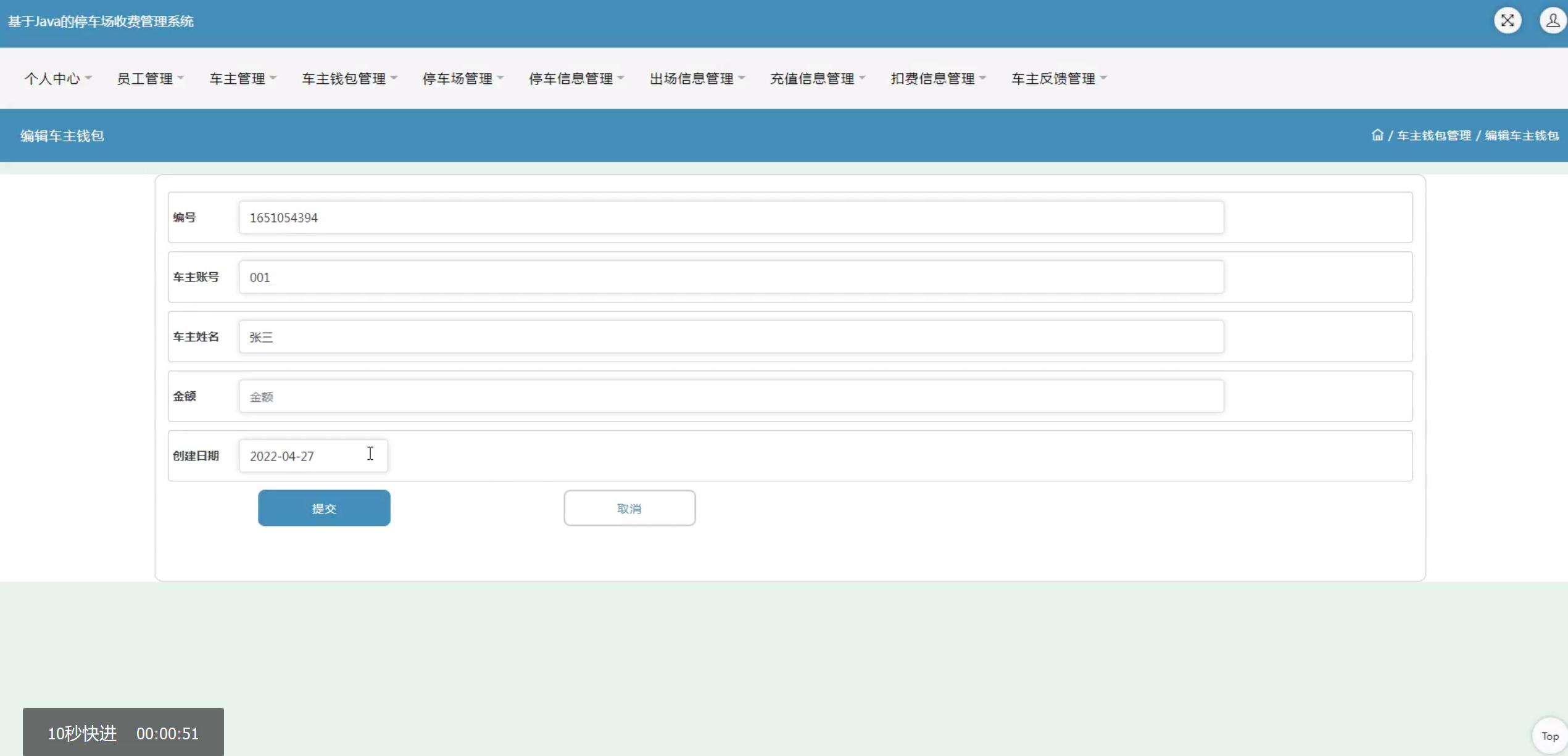
Task: Click the 编号 input field
Action: coord(731,217)
